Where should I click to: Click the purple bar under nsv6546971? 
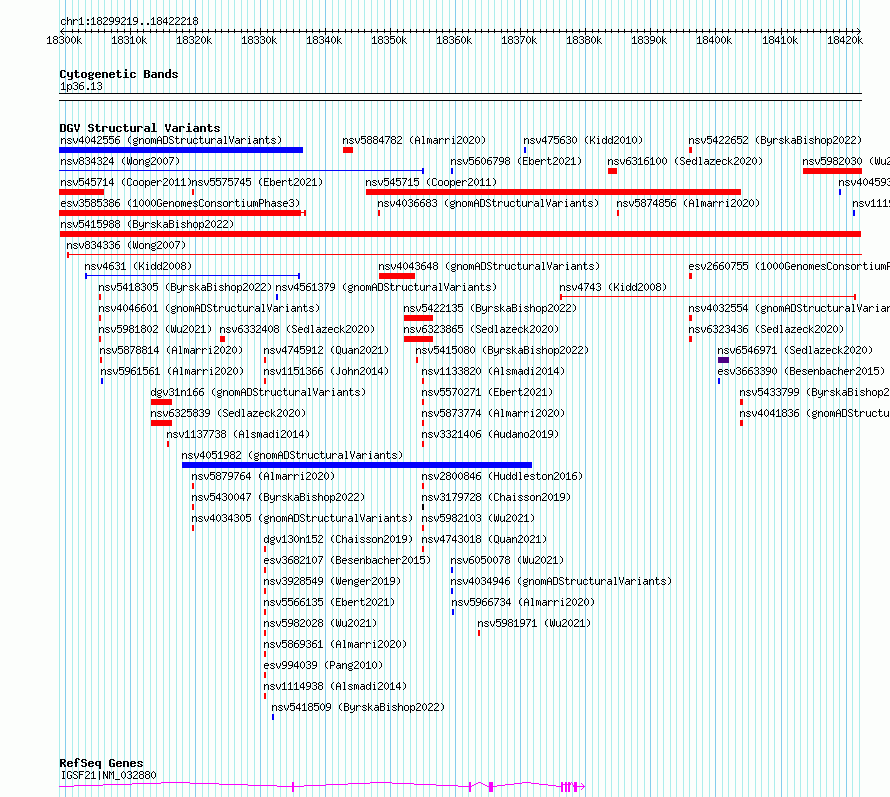723,360
